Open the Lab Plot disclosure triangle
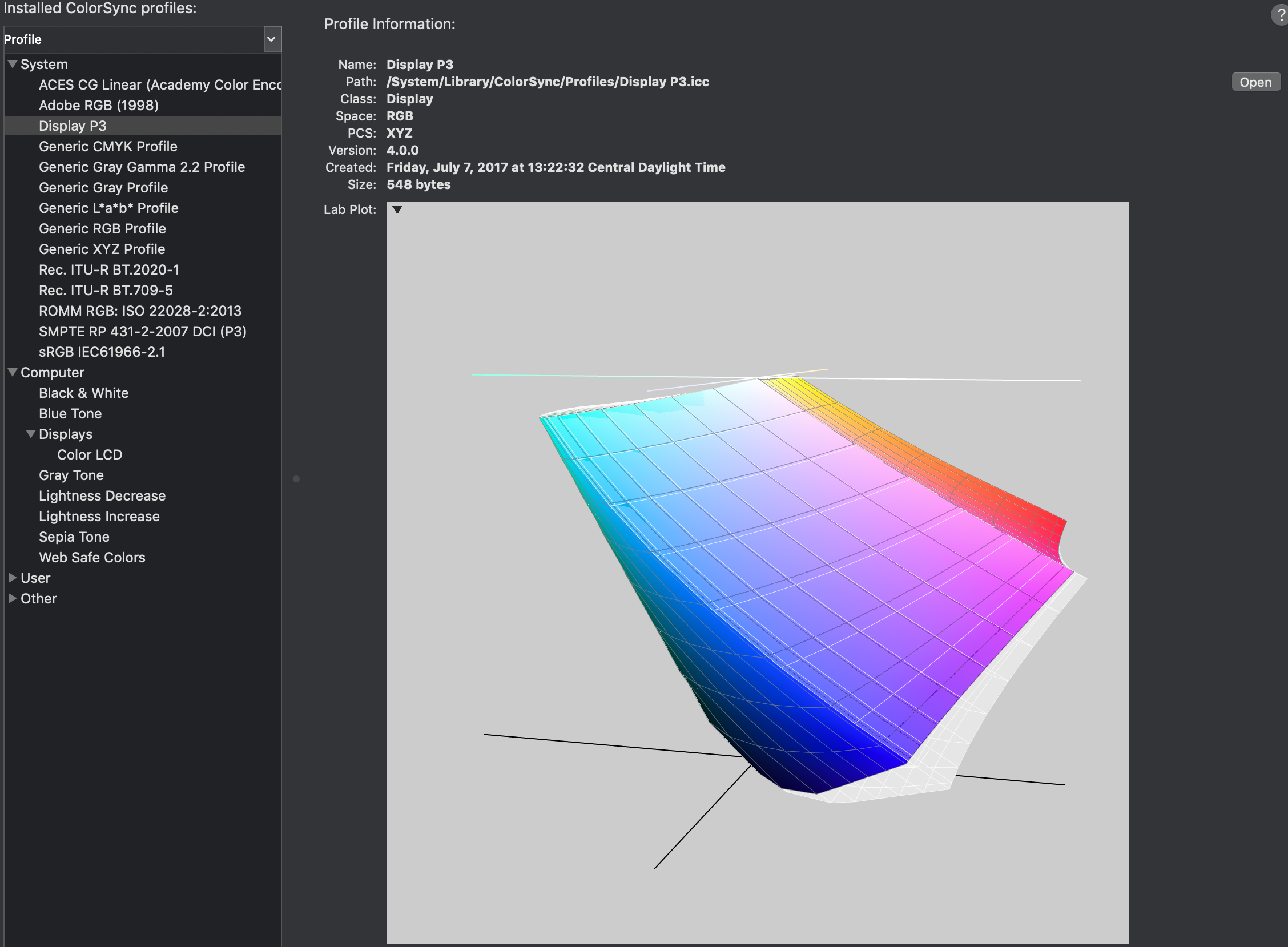 click(396, 210)
